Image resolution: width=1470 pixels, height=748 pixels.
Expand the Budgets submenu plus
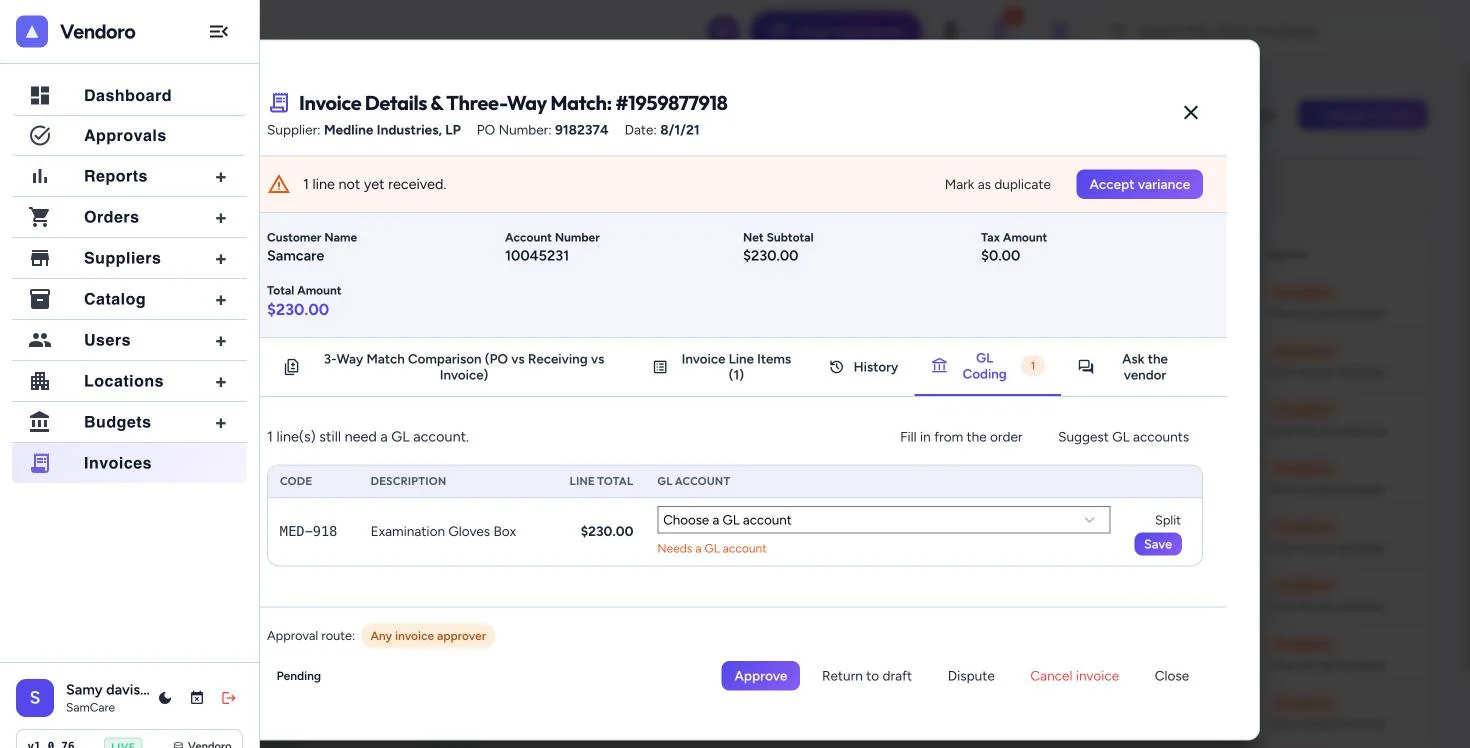coord(221,423)
